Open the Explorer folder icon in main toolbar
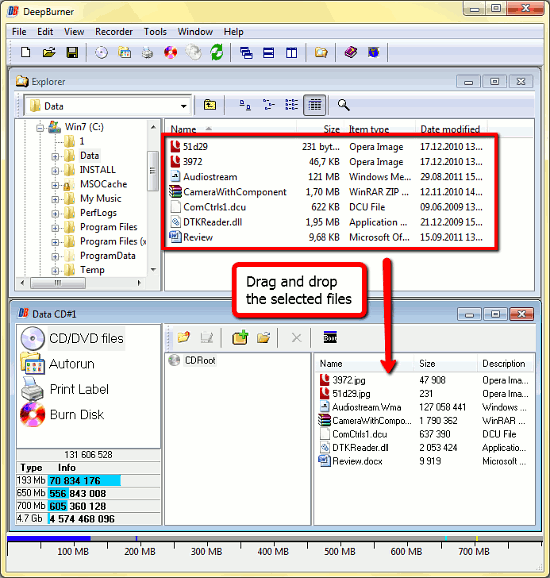The width and height of the screenshot is (550, 578). coord(321,53)
